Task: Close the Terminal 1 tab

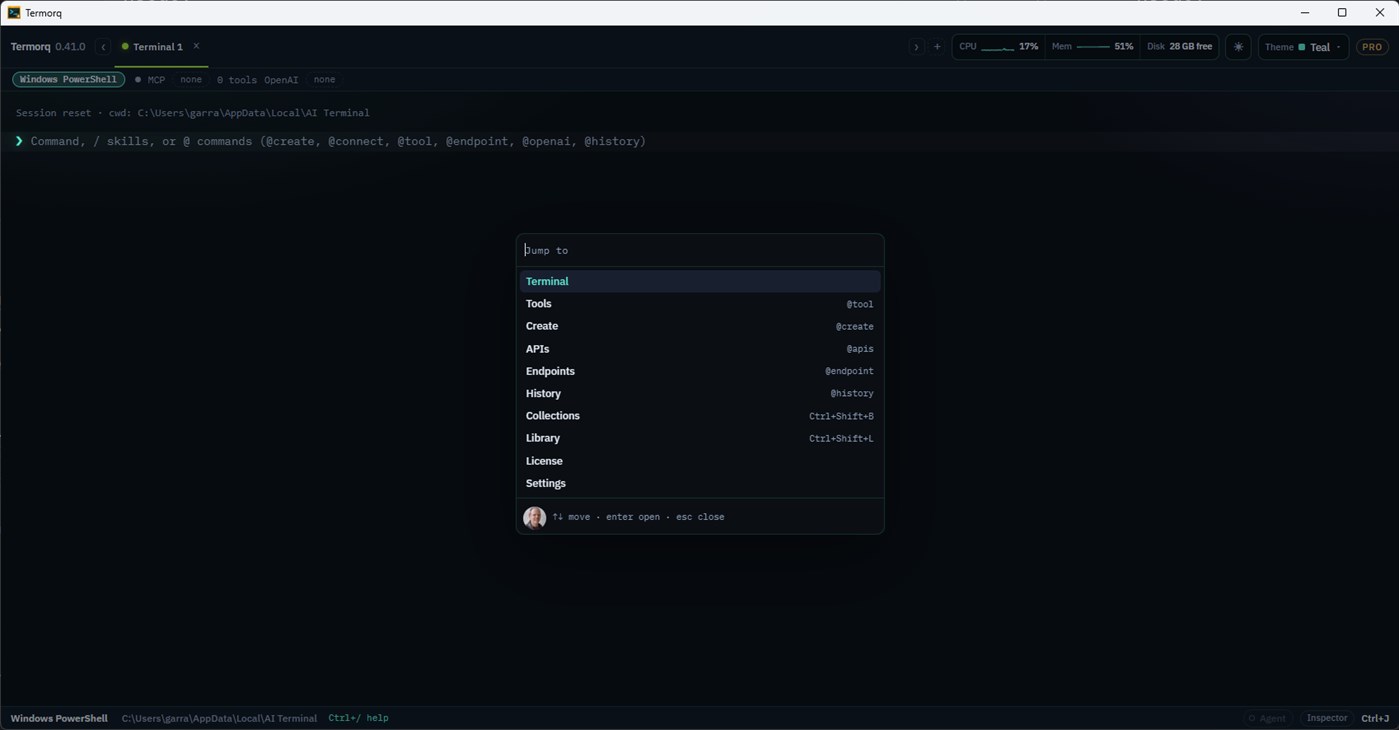Action: tap(196, 46)
